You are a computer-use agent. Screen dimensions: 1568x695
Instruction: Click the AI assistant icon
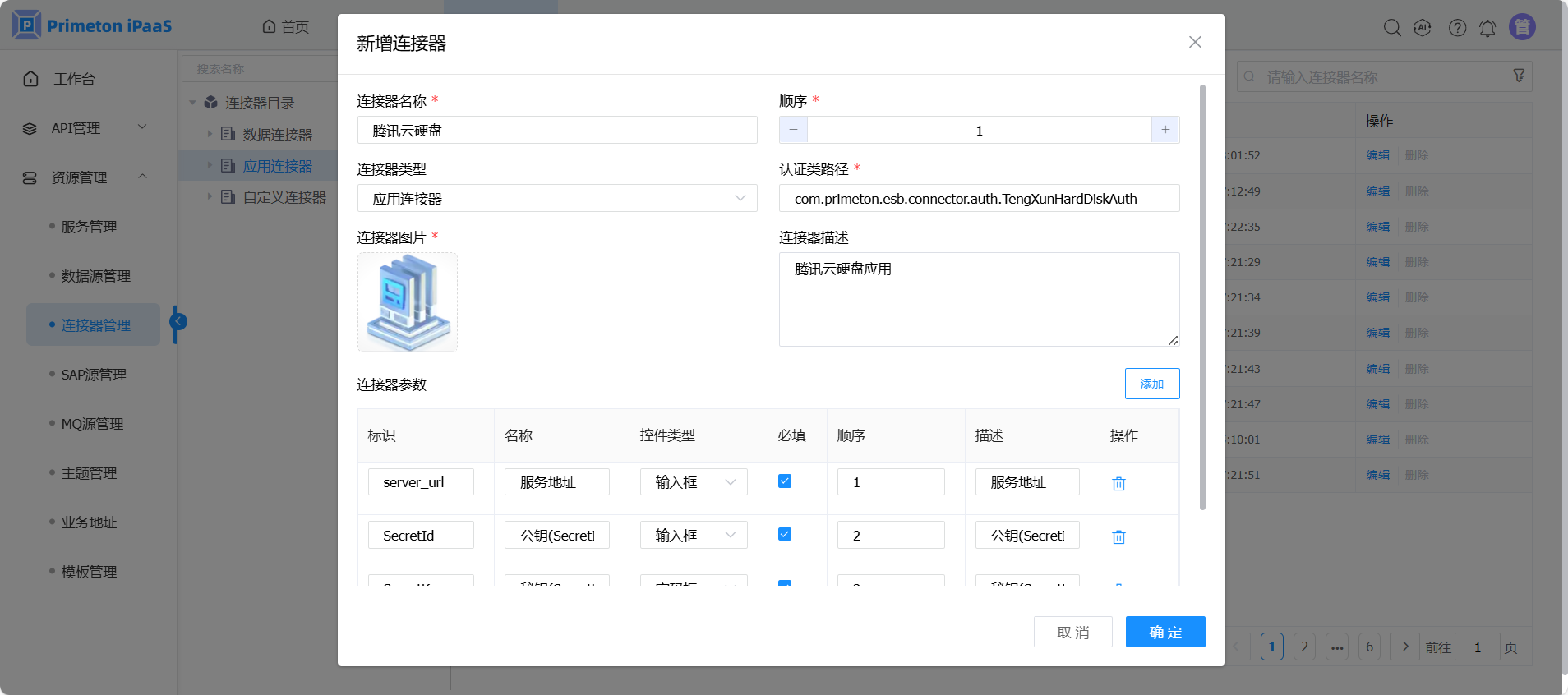coord(1423,28)
